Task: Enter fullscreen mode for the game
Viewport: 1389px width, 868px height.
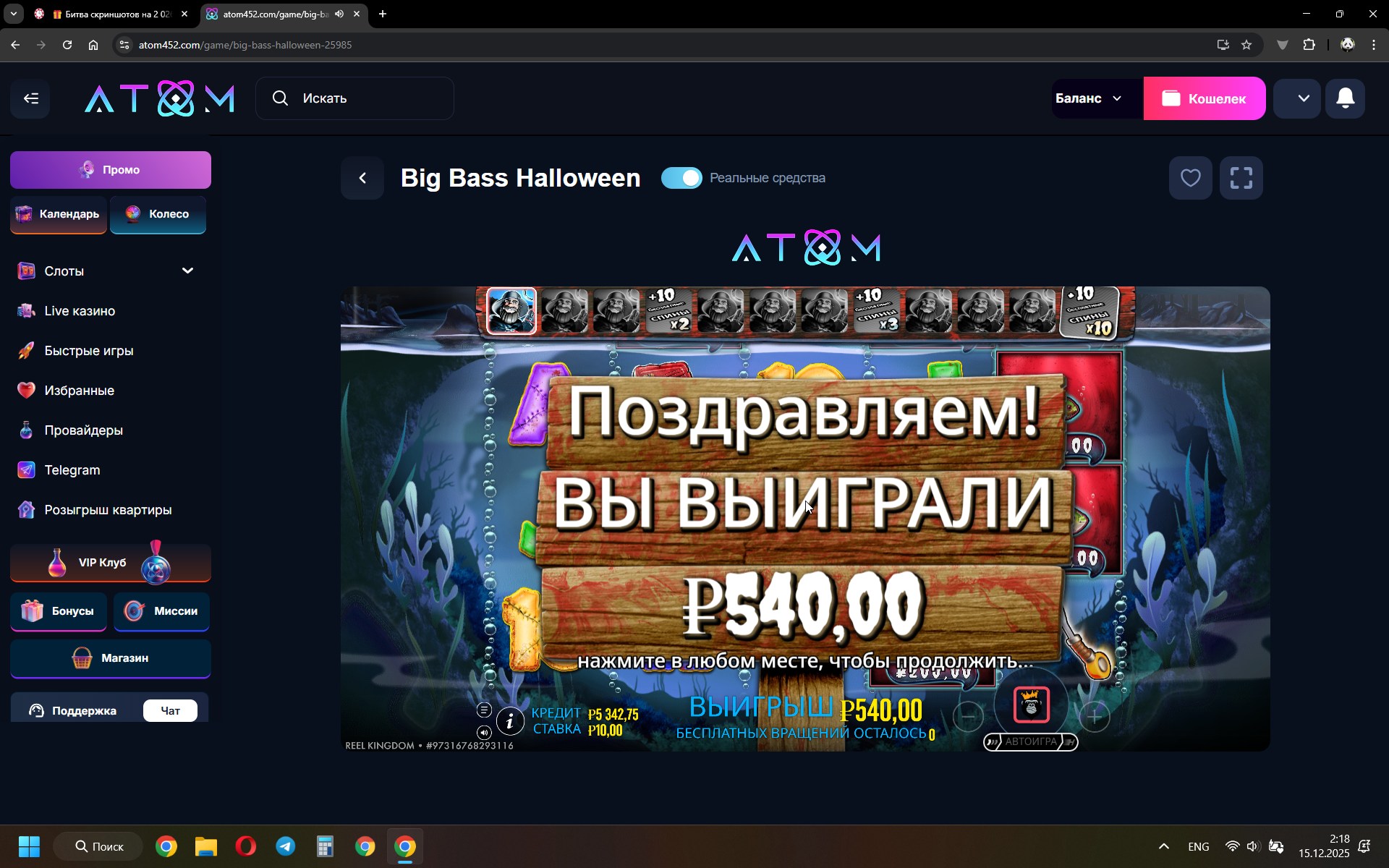Action: [x=1241, y=178]
